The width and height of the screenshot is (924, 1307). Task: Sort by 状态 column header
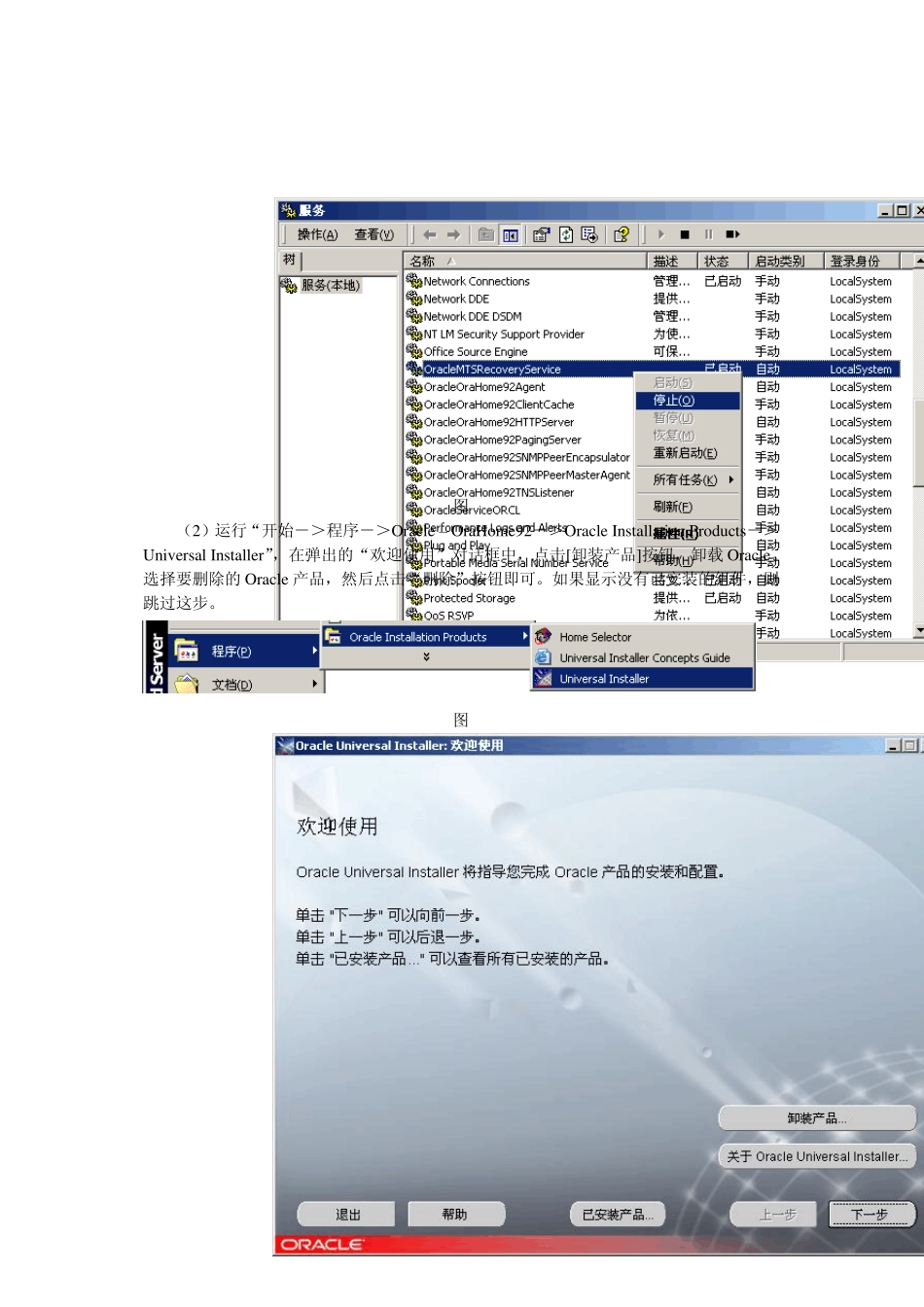pyautogui.click(x=723, y=261)
